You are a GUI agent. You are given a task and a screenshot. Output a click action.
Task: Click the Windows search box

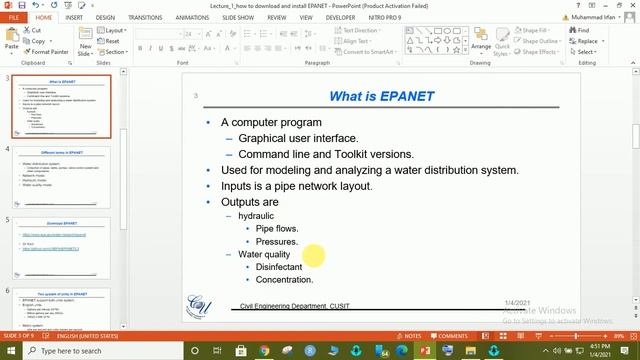(x=103, y=351)
